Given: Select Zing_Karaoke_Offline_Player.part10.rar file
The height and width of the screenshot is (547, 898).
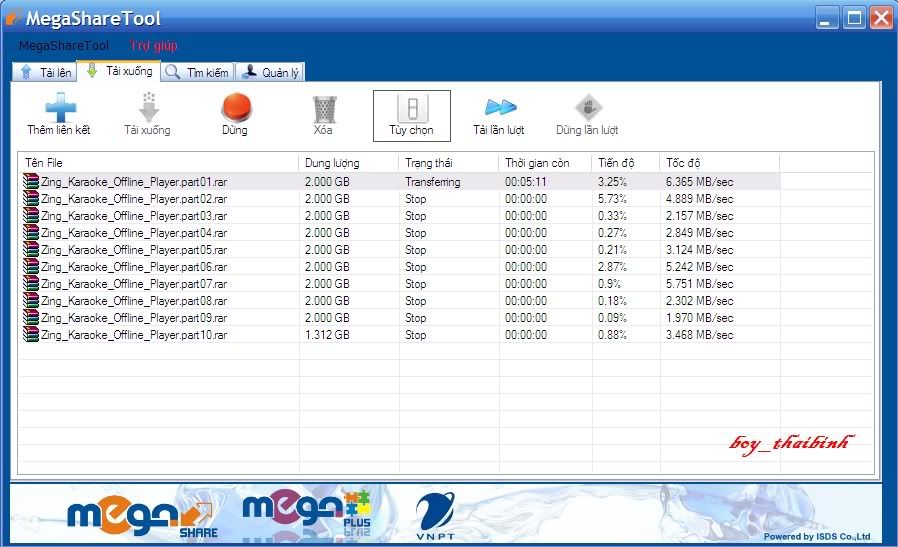Looking at the screenshot, I should coord(134,335).
